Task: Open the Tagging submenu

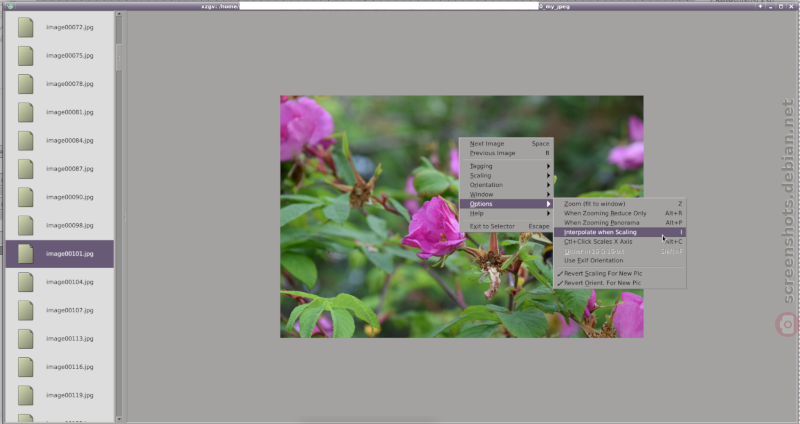Action: tap(506, 166)
